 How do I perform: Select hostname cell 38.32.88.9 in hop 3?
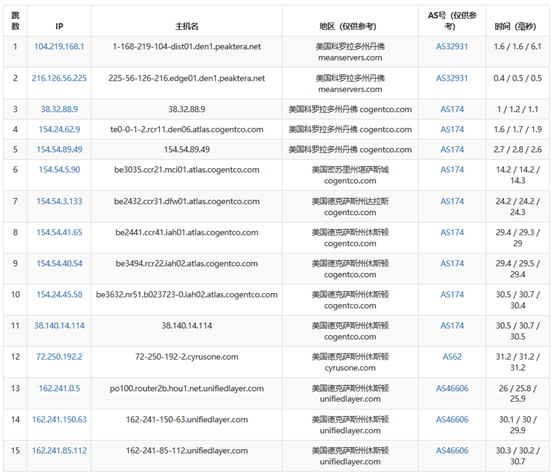coord(187,109)
